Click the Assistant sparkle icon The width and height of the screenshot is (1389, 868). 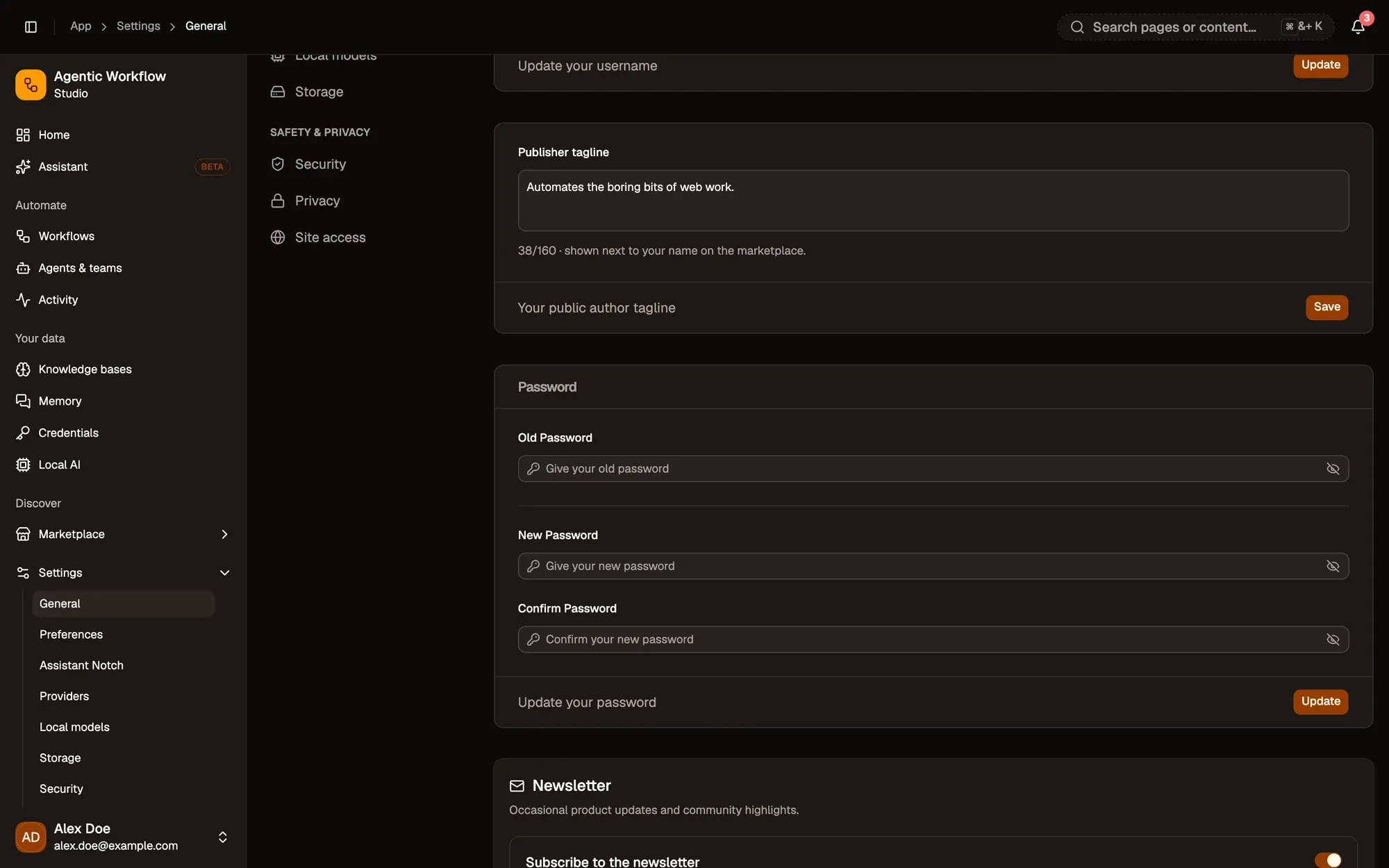(x=23, y=167)
